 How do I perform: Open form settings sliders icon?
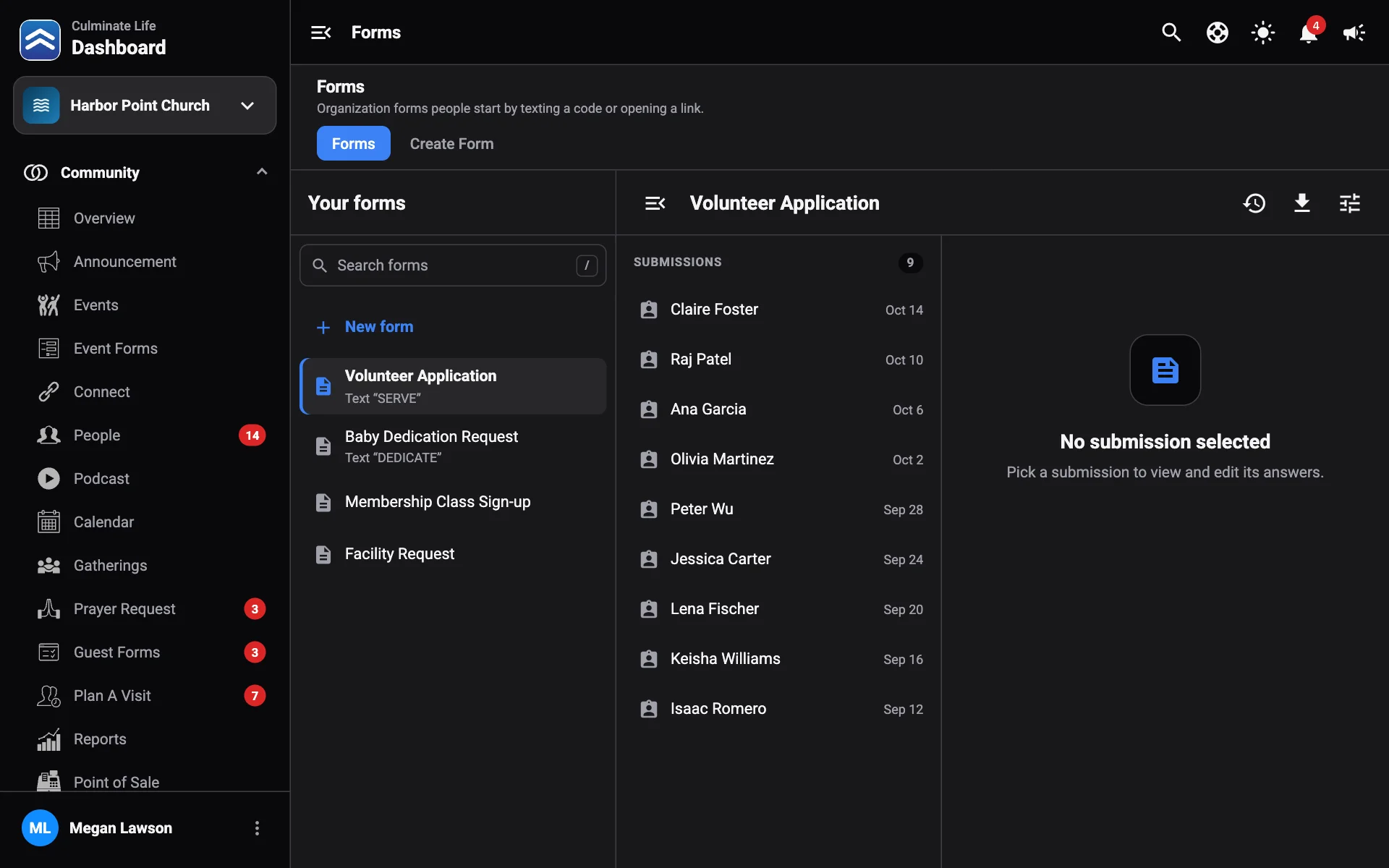click(x=1350, y=203)
